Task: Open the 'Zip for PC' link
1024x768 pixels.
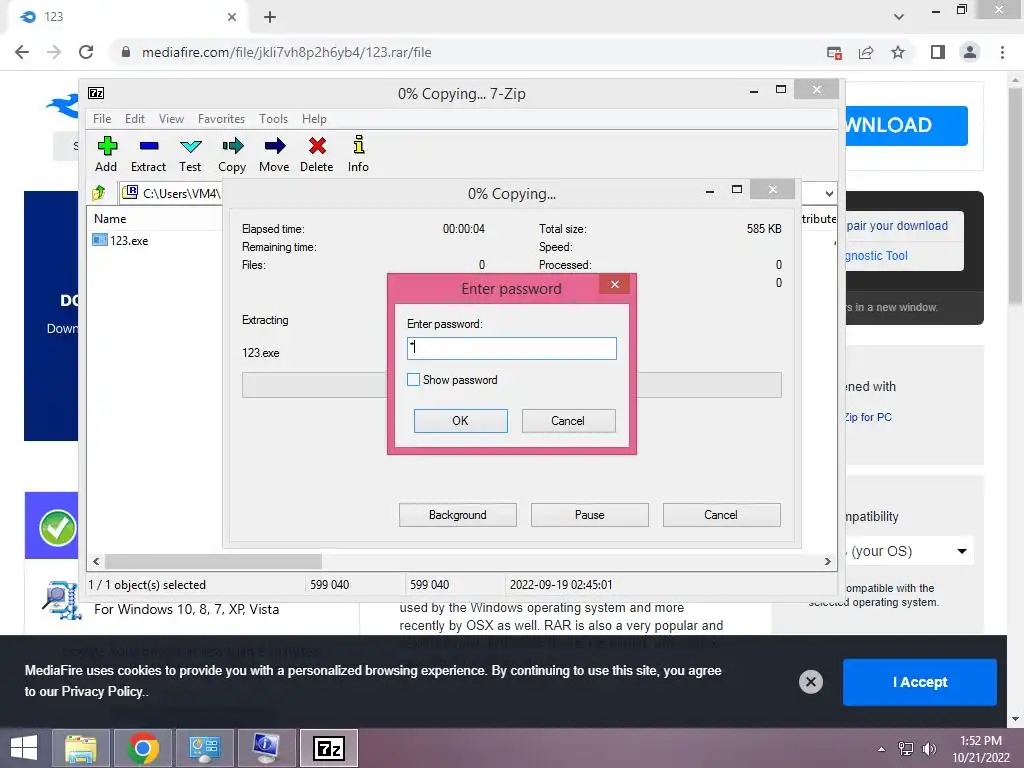Action: point(868,417)
